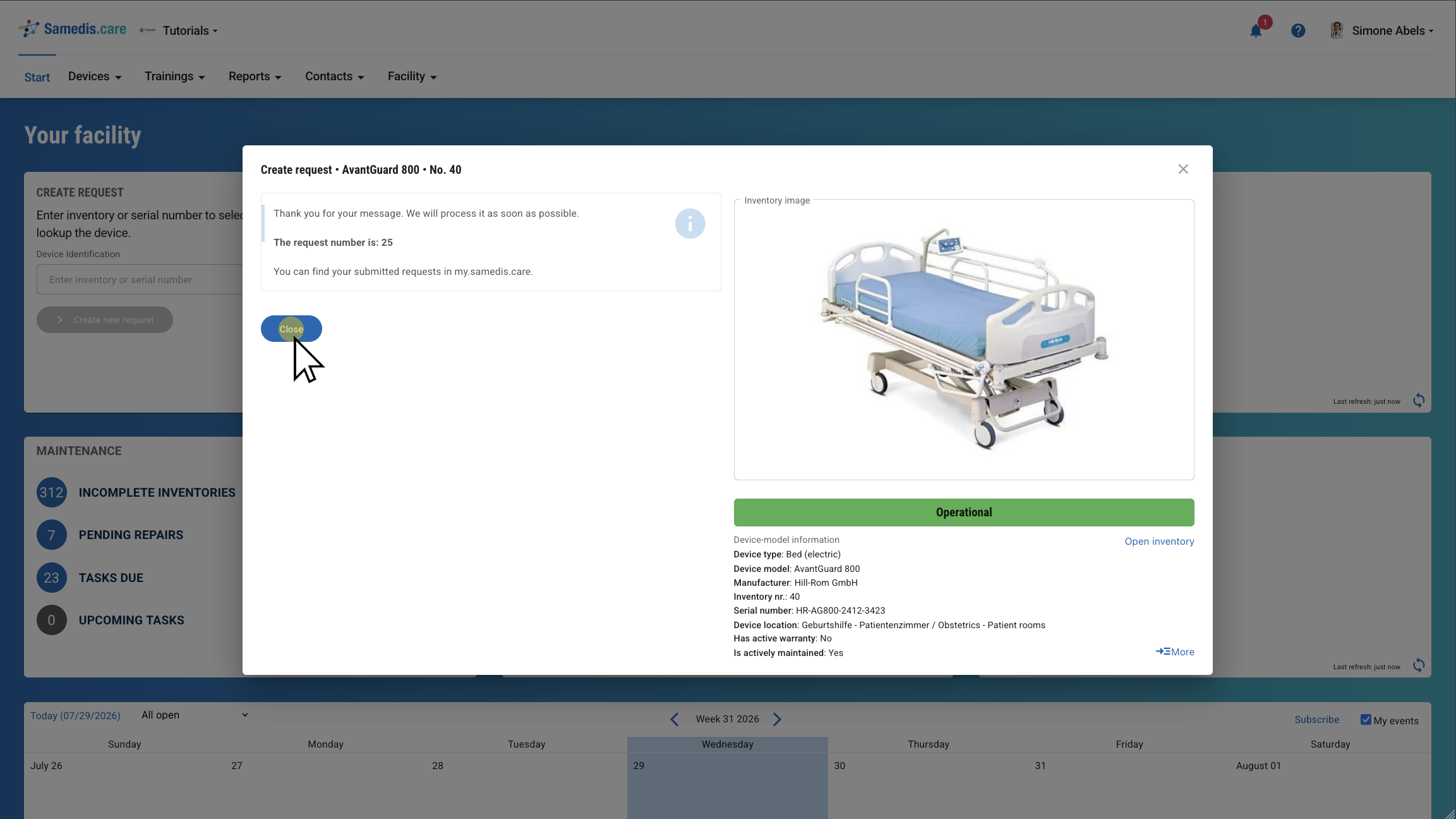Open the help question mark icon
Viewport: 1456px width, 819px height.
1298,30
